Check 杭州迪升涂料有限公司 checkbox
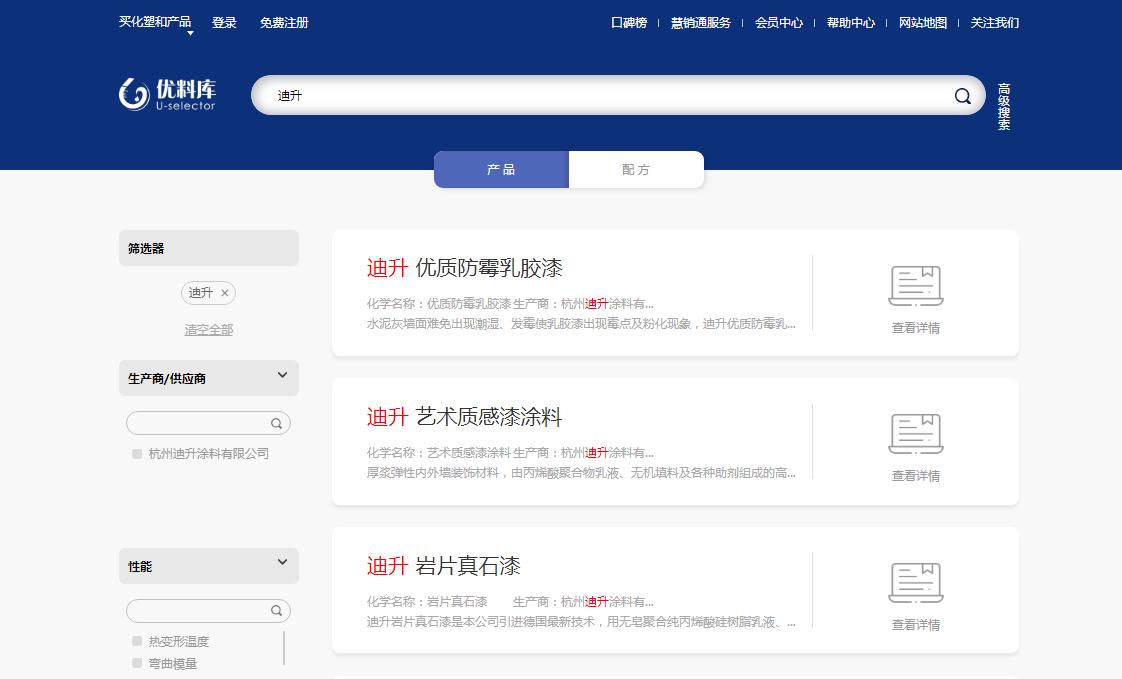 (137, 454)
